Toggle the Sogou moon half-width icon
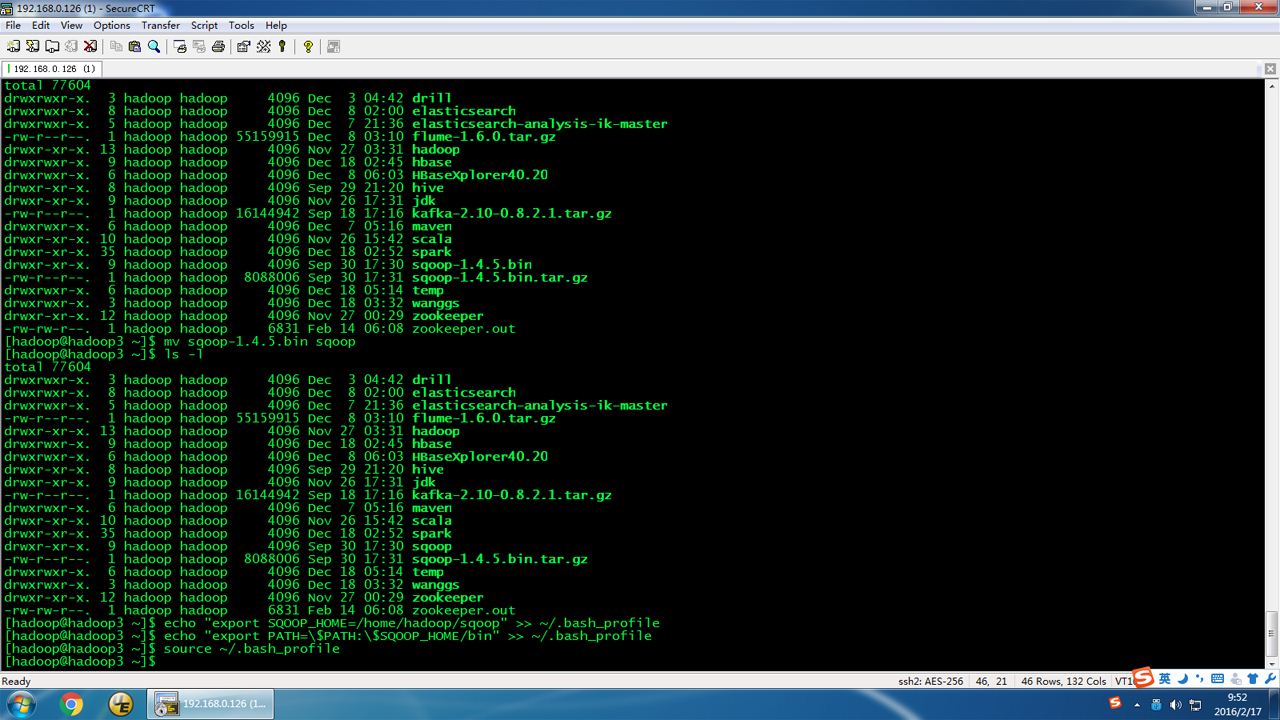 click(1182, 679)
